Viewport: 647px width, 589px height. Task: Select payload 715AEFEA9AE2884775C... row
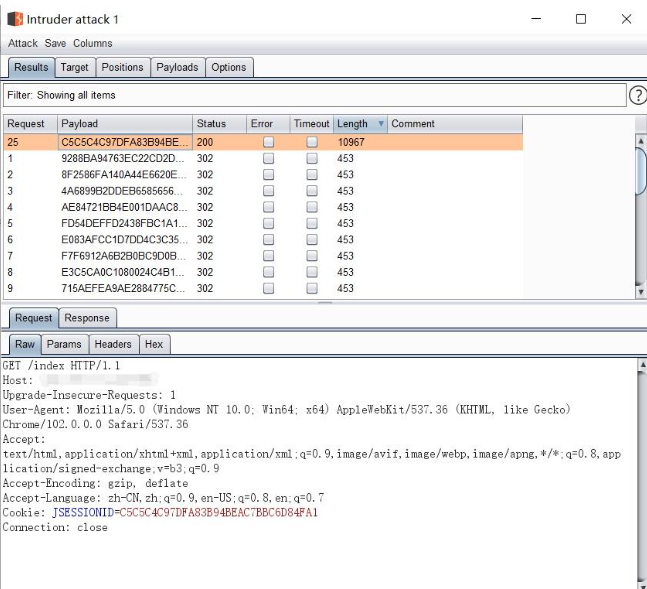[x=263, y=288]
